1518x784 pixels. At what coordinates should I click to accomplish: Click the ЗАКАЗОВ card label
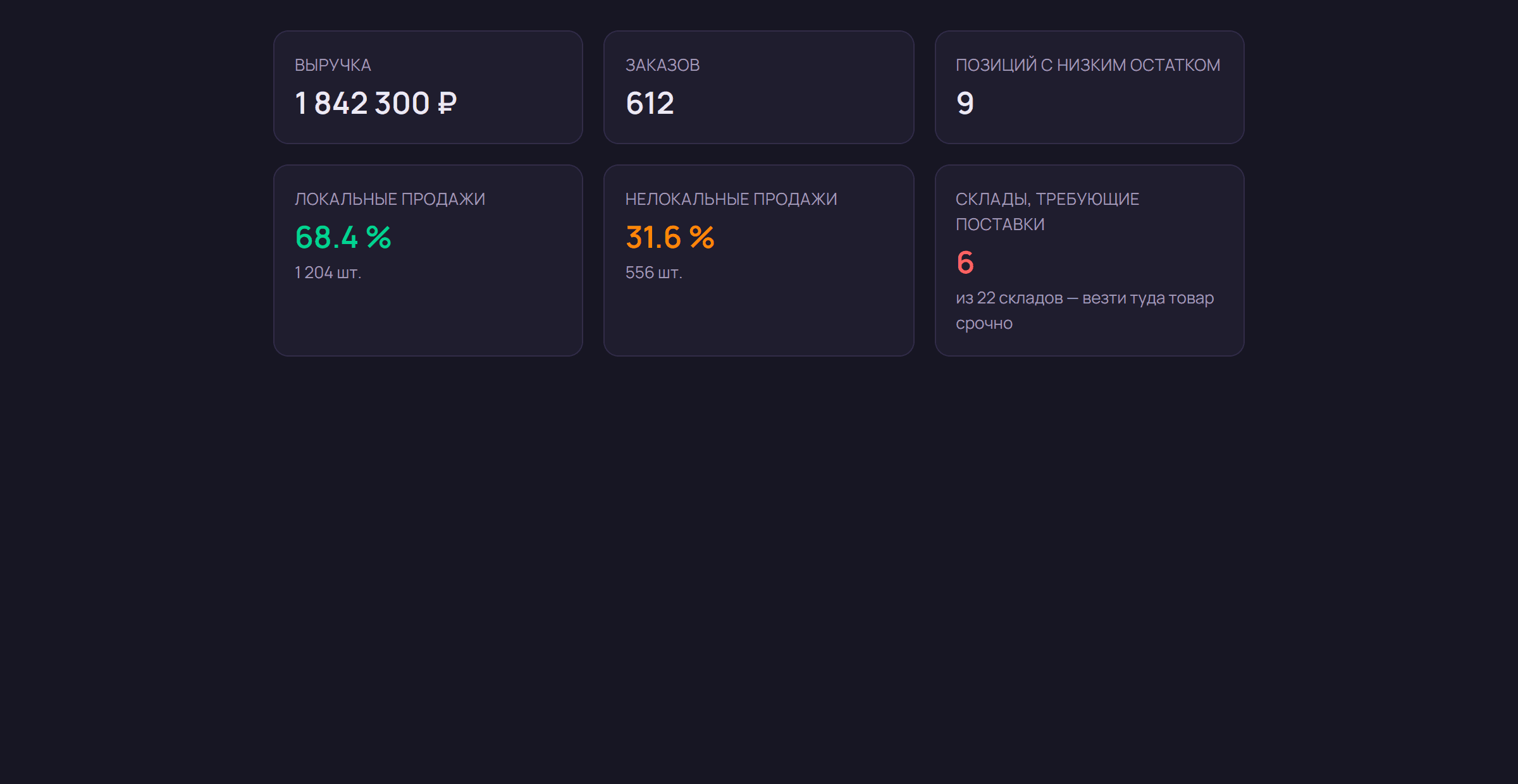tap(662, 65)
